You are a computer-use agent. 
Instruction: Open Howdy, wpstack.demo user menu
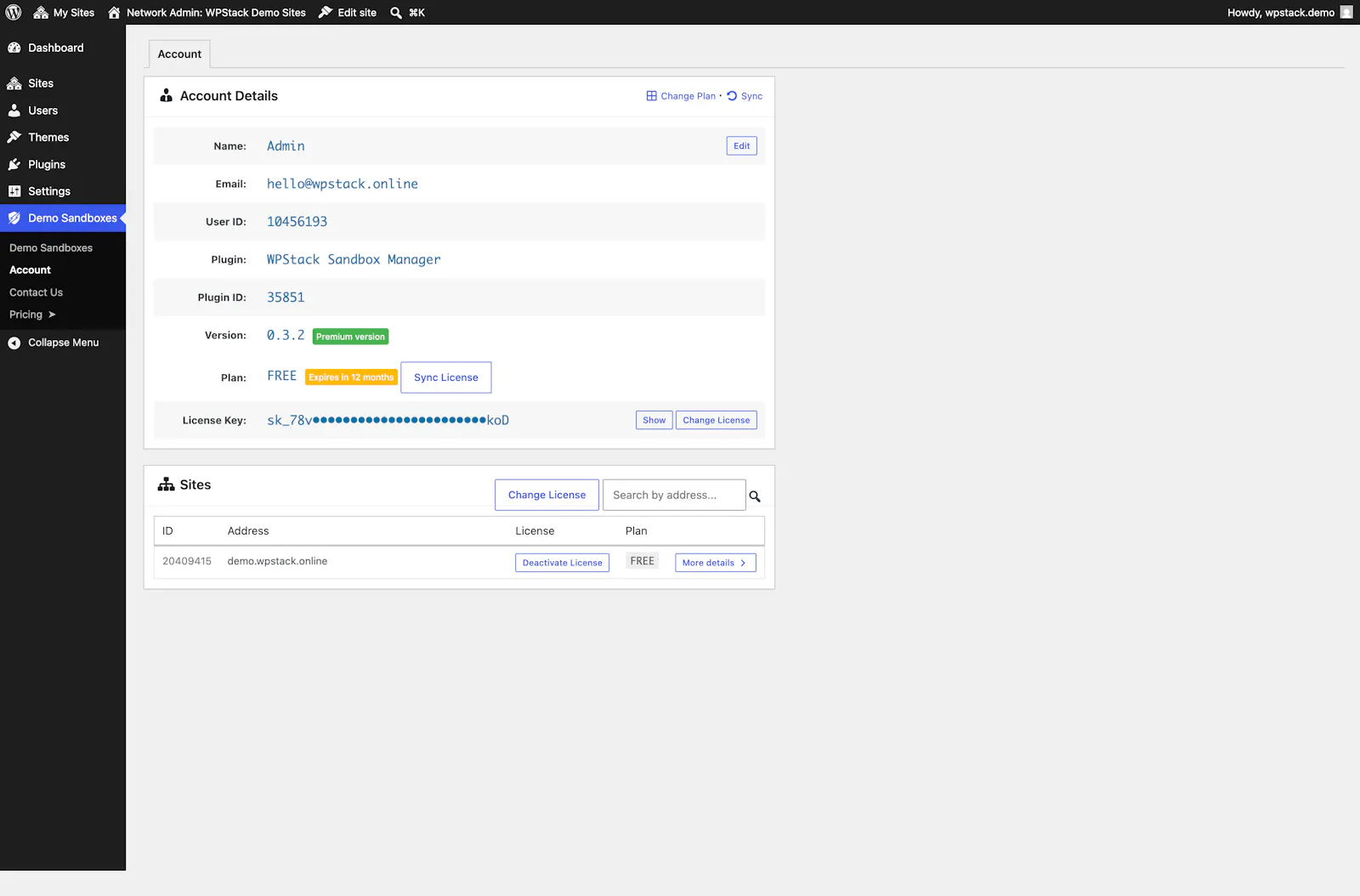click(x=1289, y=12)
